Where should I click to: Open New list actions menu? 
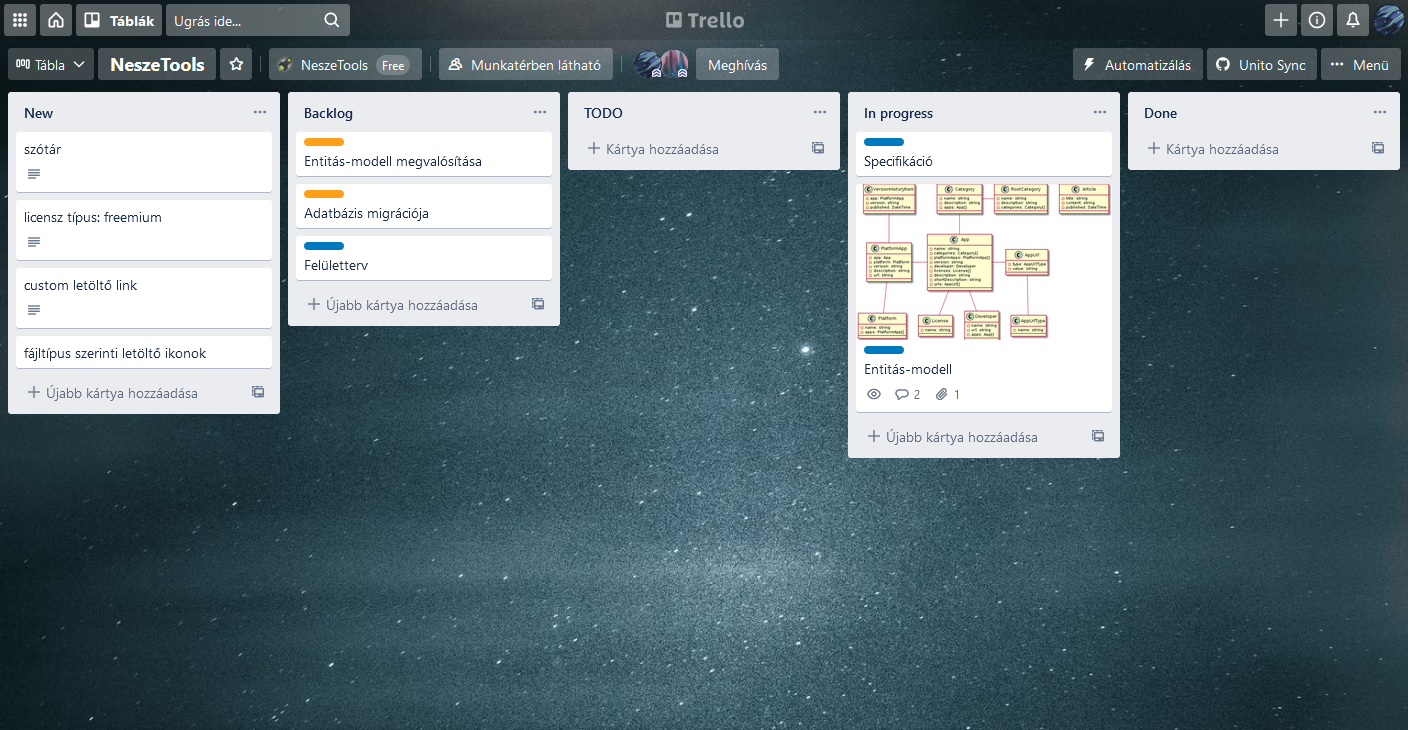(260, 113)
